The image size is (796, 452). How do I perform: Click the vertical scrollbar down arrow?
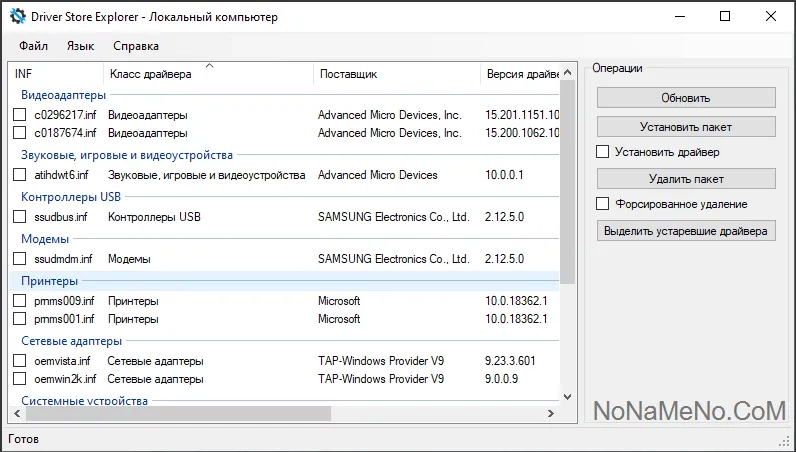coord(568,397)
